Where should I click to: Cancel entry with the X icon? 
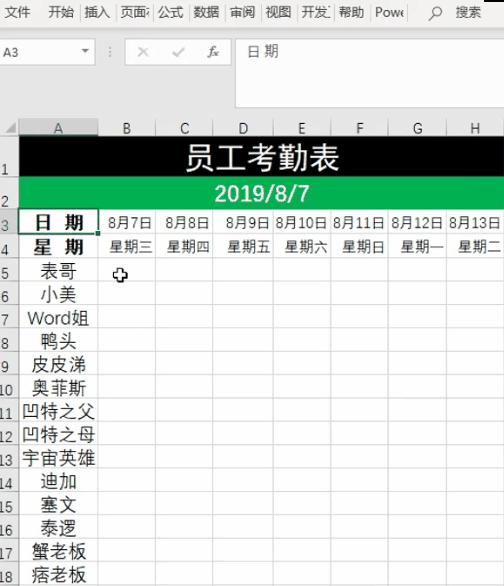[143, 52]
